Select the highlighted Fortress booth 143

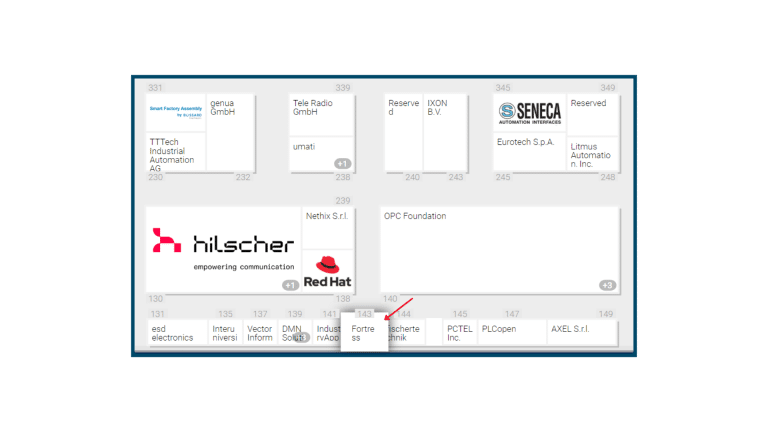coord(364,333)
